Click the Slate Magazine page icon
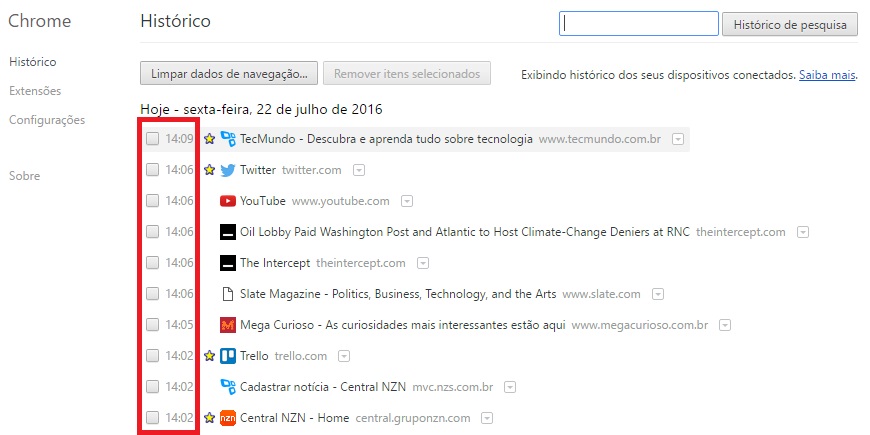The image size is (870, 435). [x=227, y=294]
